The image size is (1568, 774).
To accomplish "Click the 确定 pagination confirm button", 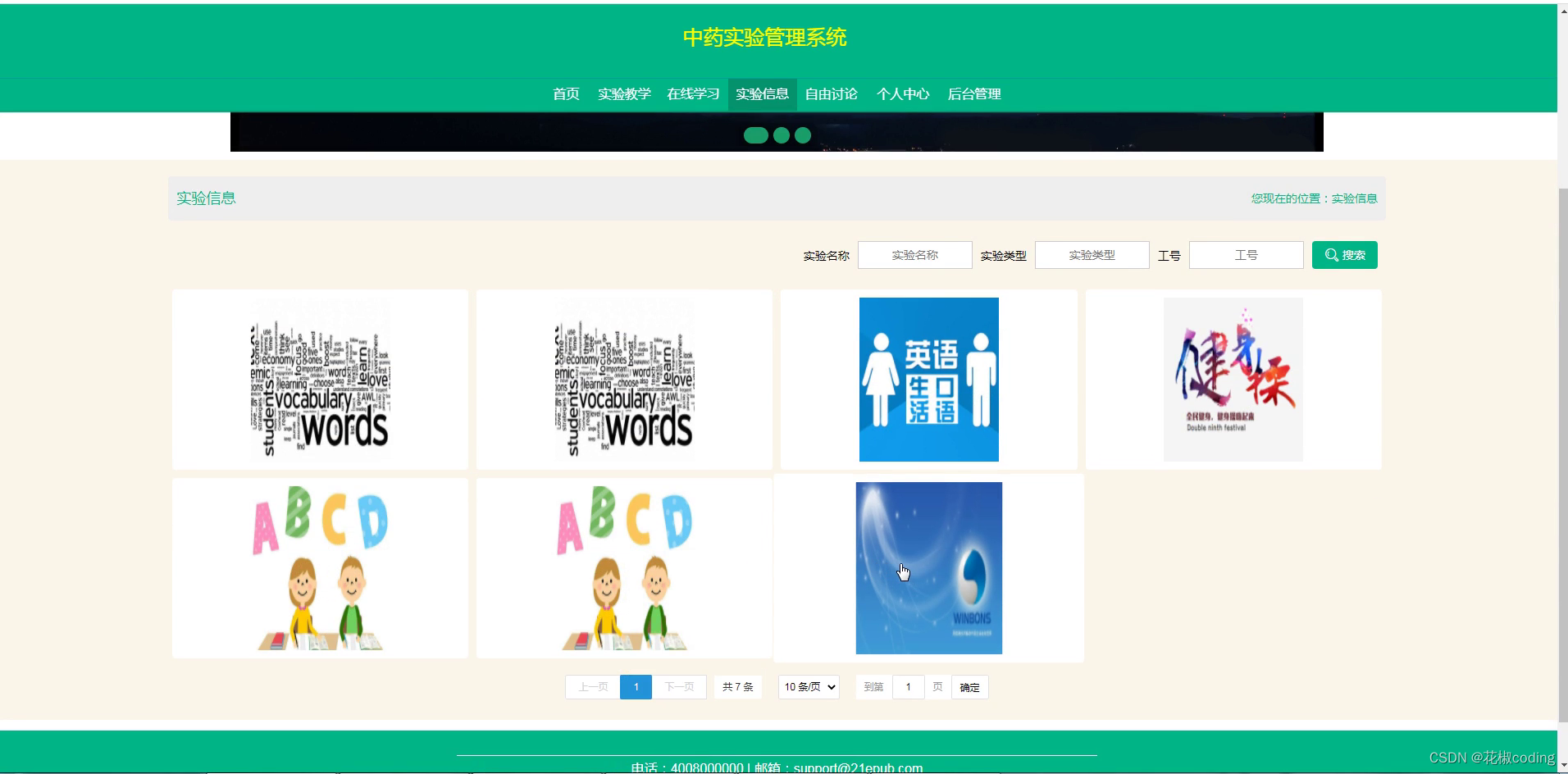I will click(x=969, y=687).
